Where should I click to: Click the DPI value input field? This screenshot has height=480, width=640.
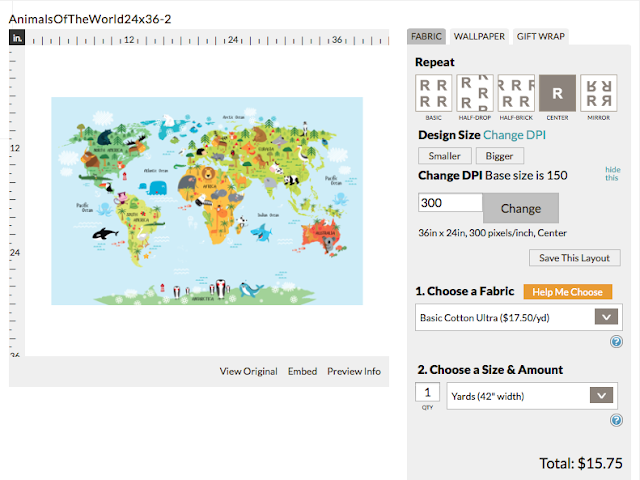coord(450,203)
